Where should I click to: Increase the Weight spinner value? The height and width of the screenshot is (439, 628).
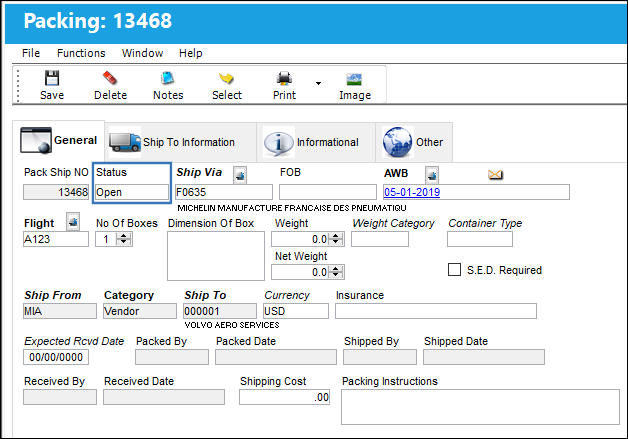(x=336, y=236)
